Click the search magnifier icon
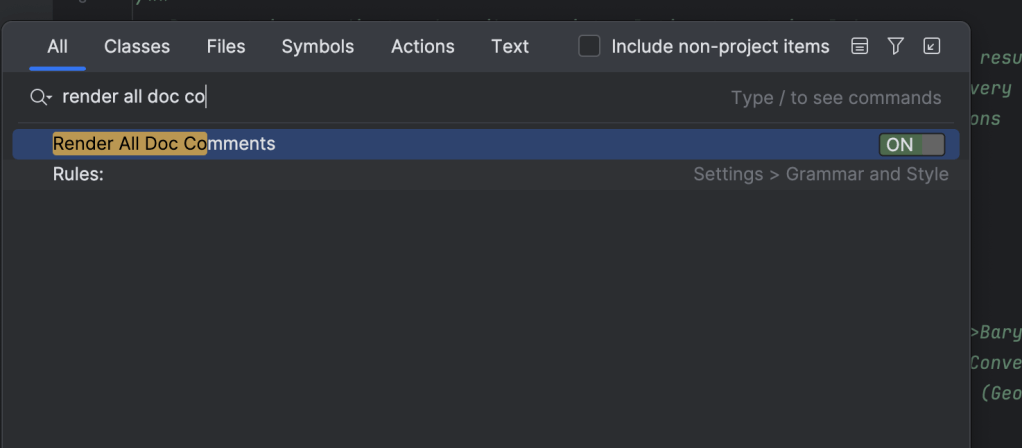This screenshot has width=1022, height=448. pos(37,97)
